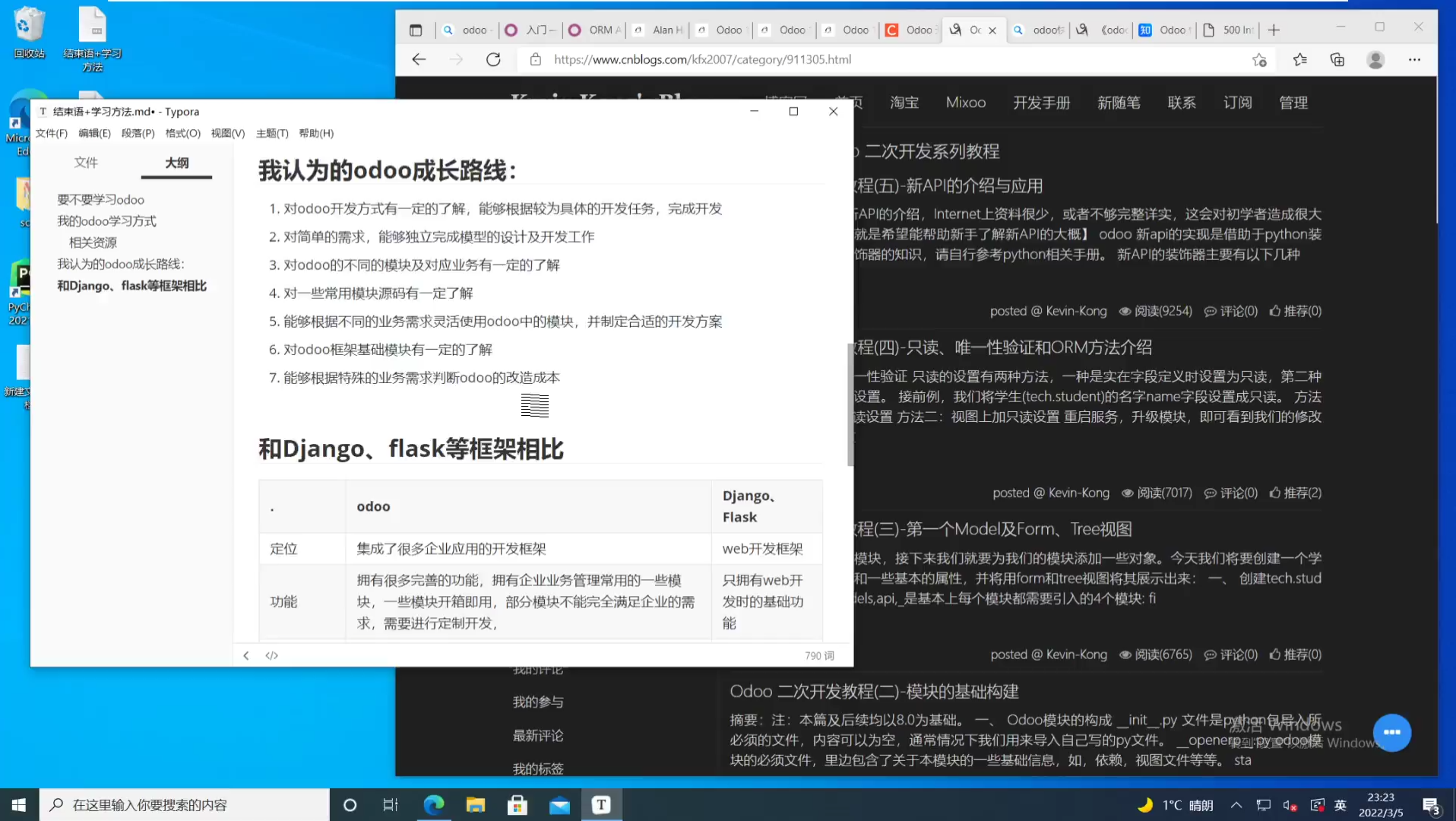Switch input language via the 英 tray indicator
Image resolution: width=1456 pixels, height=821 pixels.
(x=1340, y=804)
